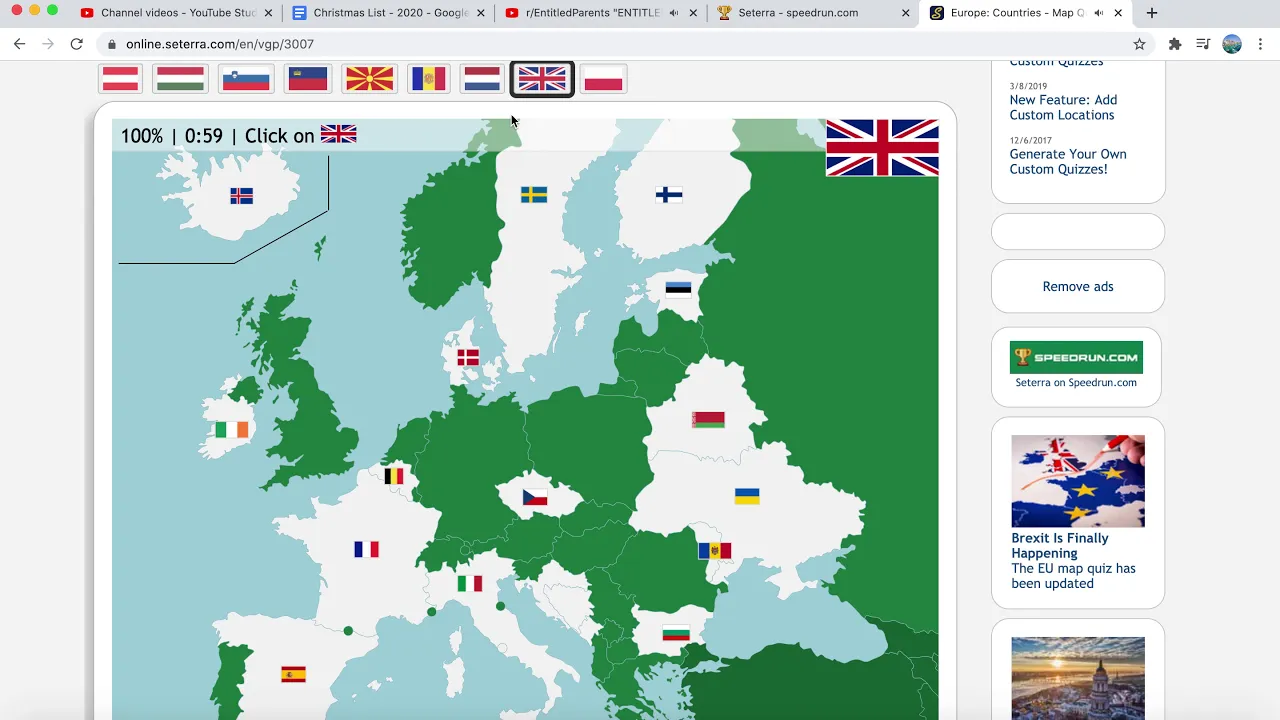Open a new browser tab
1280x720 pixels.
click(1152, 13)
